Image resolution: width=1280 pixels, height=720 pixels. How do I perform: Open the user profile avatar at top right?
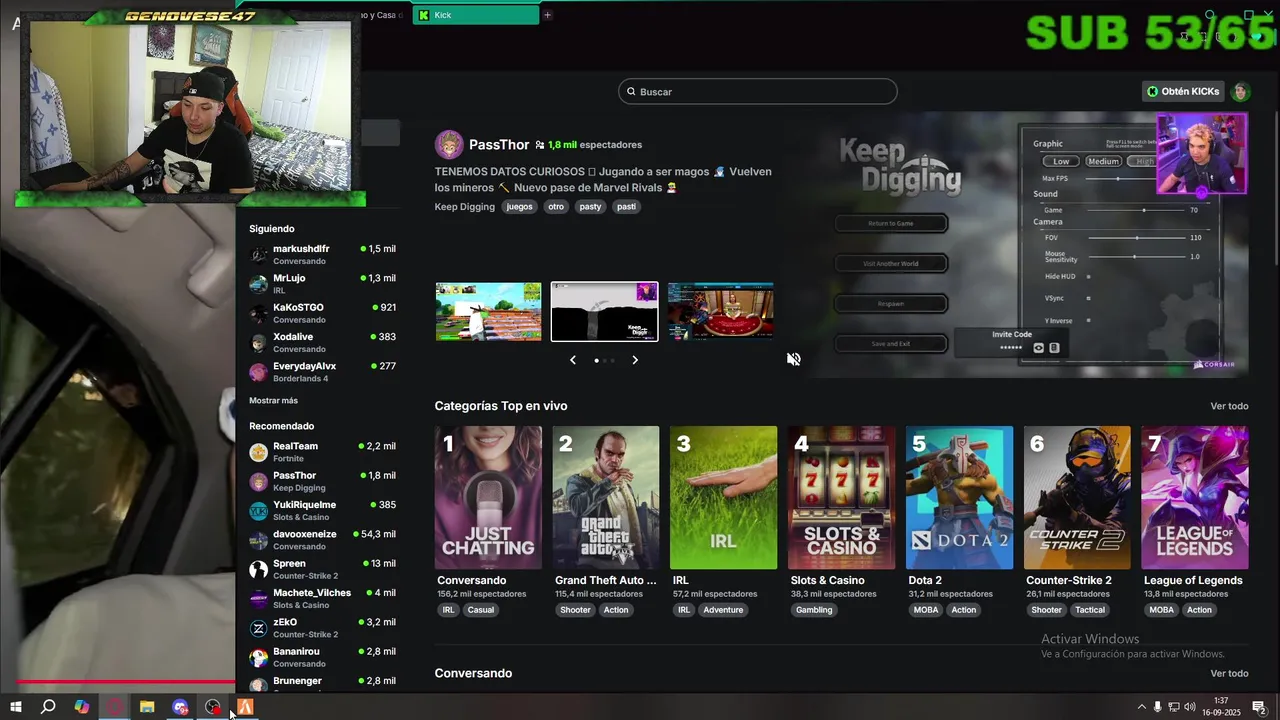[x=1241, y=92]
